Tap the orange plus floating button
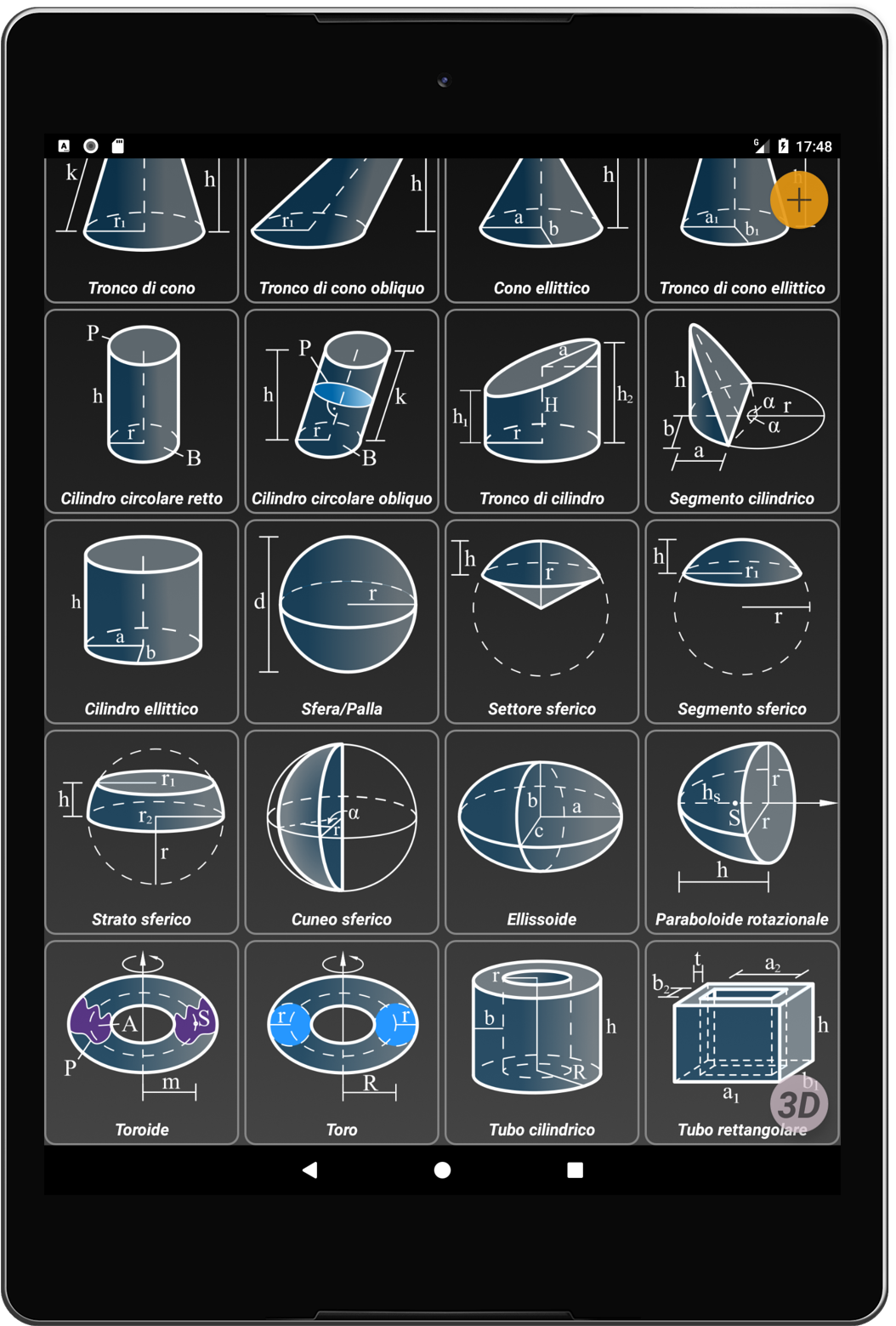Image resolution: width=896 pixels, height=1326 pixels. (798, 201)
